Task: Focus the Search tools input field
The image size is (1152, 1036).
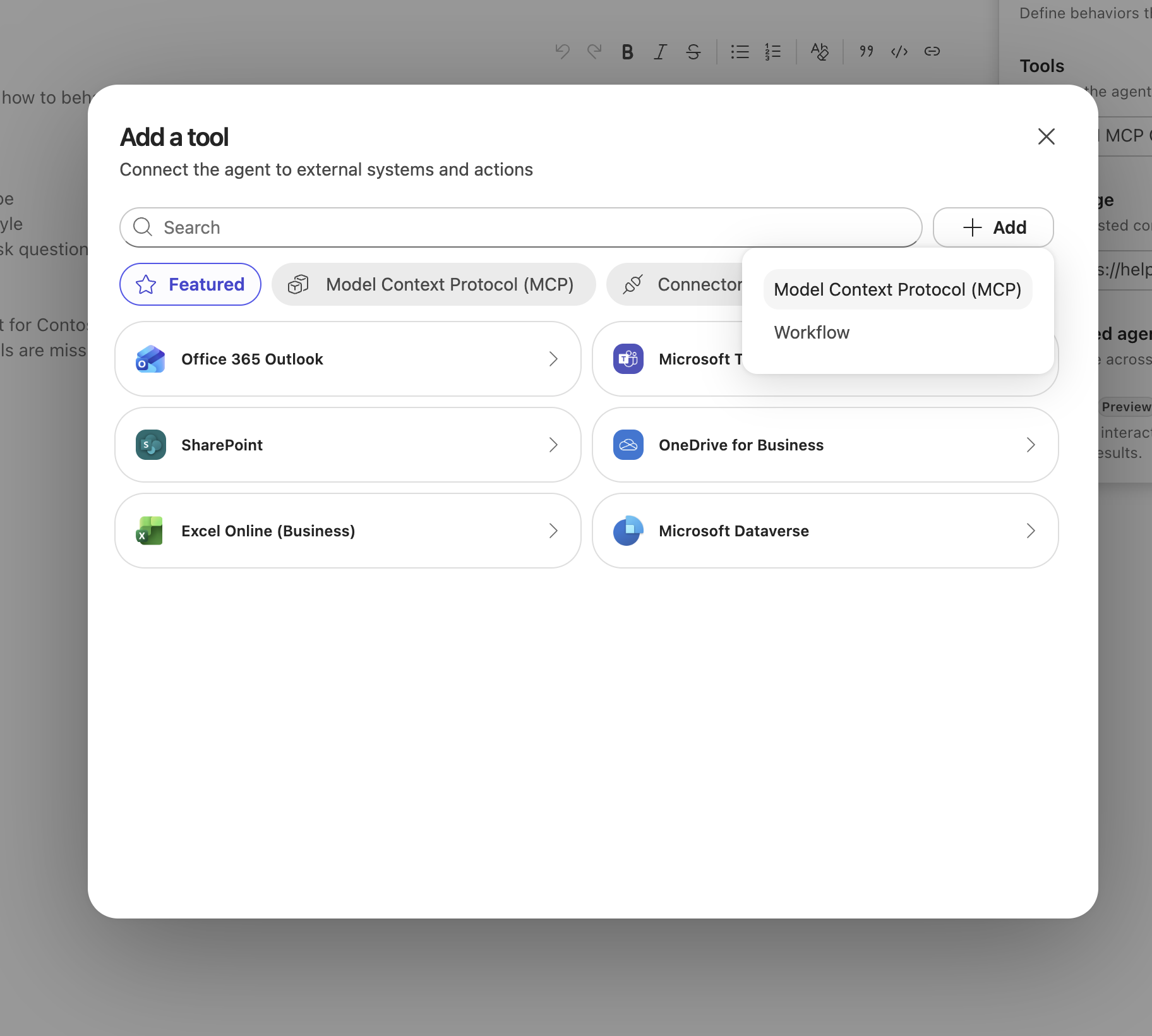Action: [520, 227]
